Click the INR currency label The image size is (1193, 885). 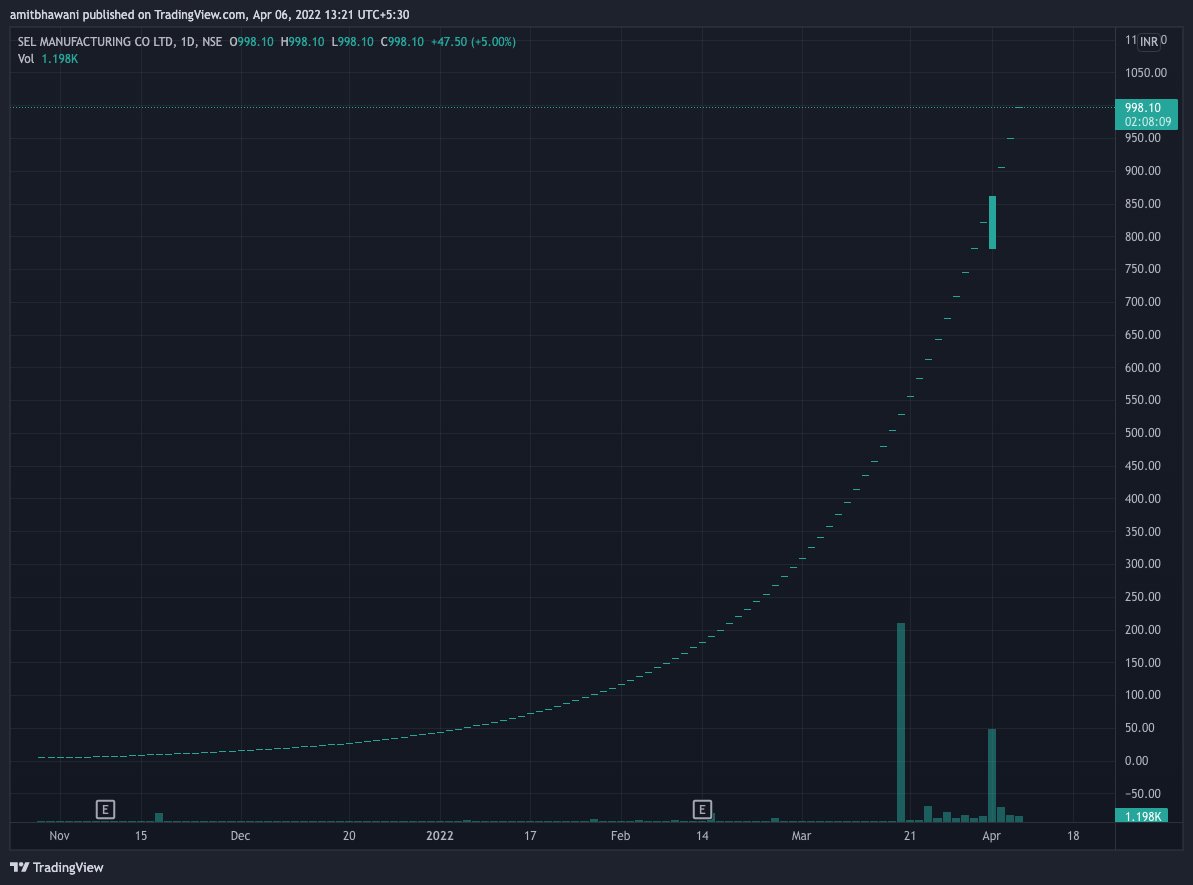(x=1149, y=42)
